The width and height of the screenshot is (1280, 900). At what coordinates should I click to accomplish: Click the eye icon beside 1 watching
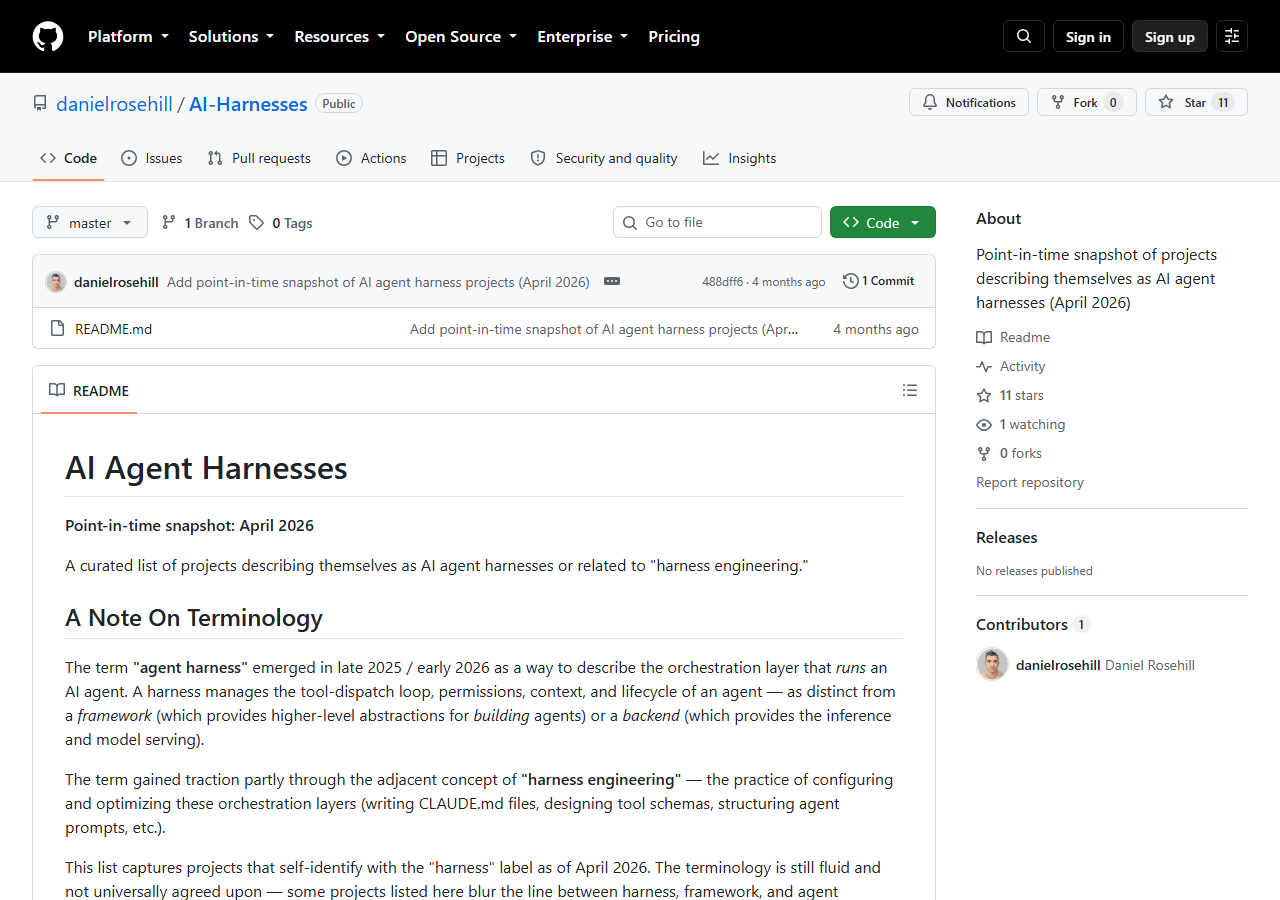pyautogui.click(x=984, y=424)
